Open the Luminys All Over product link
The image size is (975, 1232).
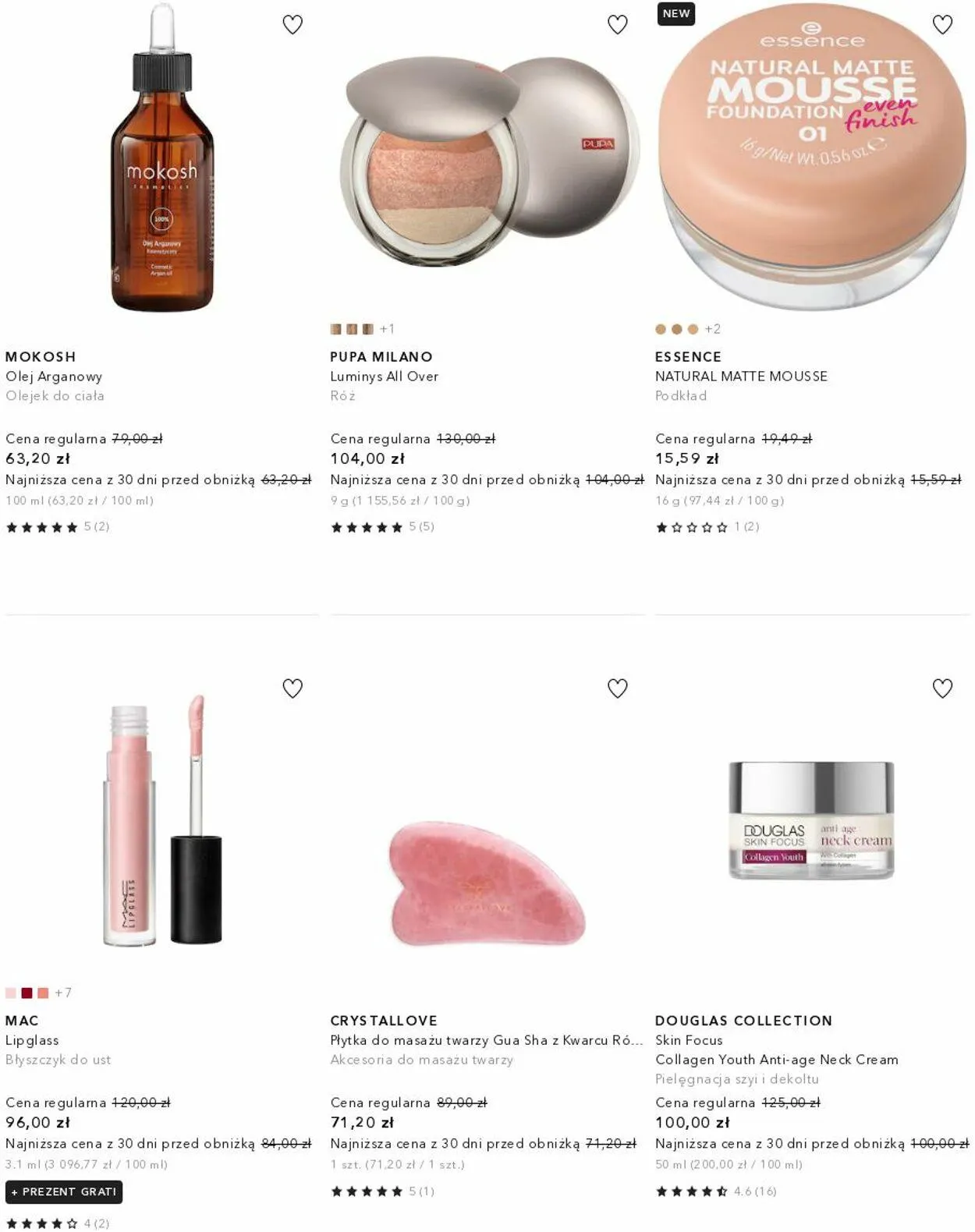[385, 376]
